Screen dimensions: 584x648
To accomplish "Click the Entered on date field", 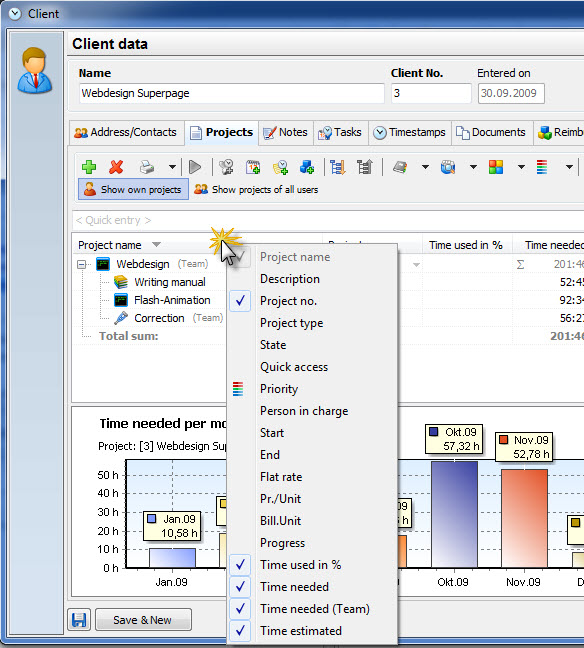I will point(511,93).
